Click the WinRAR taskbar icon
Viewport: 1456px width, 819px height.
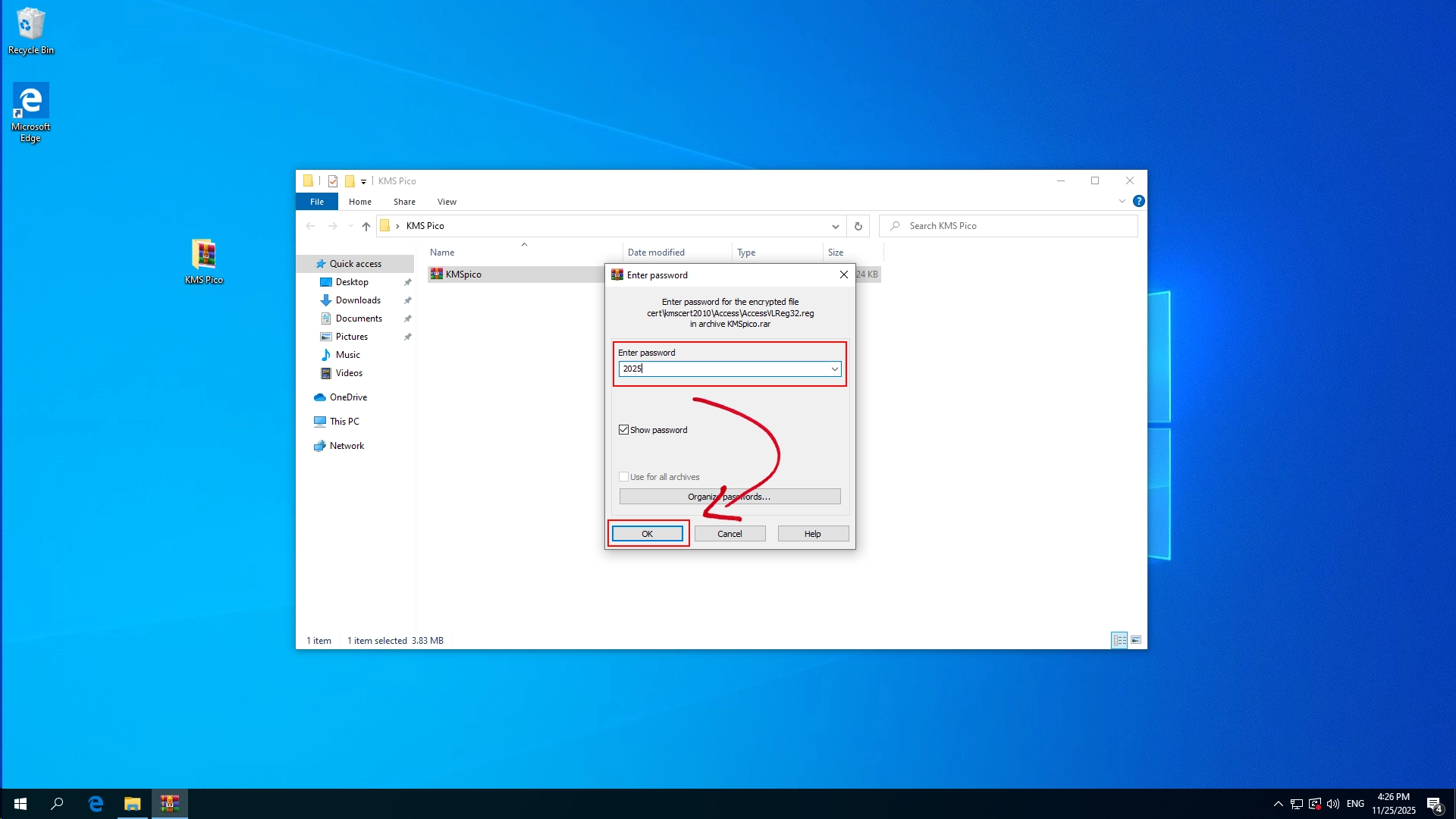(169, 803)
